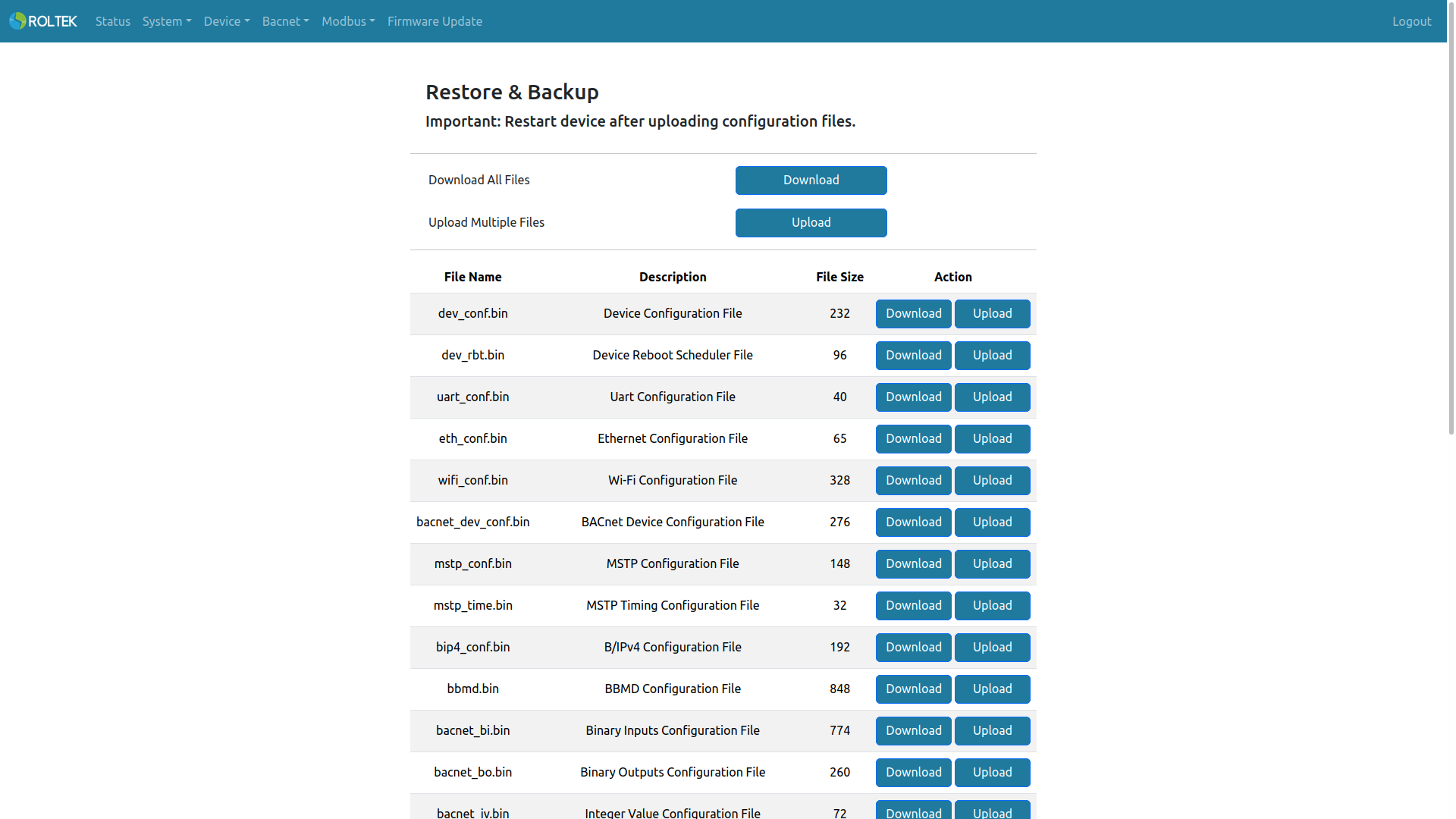Upload bacnet_dev_conf.bin file
Viewport: 1456px width, 819px height.
pyautogui.click(x=992, y=522)
